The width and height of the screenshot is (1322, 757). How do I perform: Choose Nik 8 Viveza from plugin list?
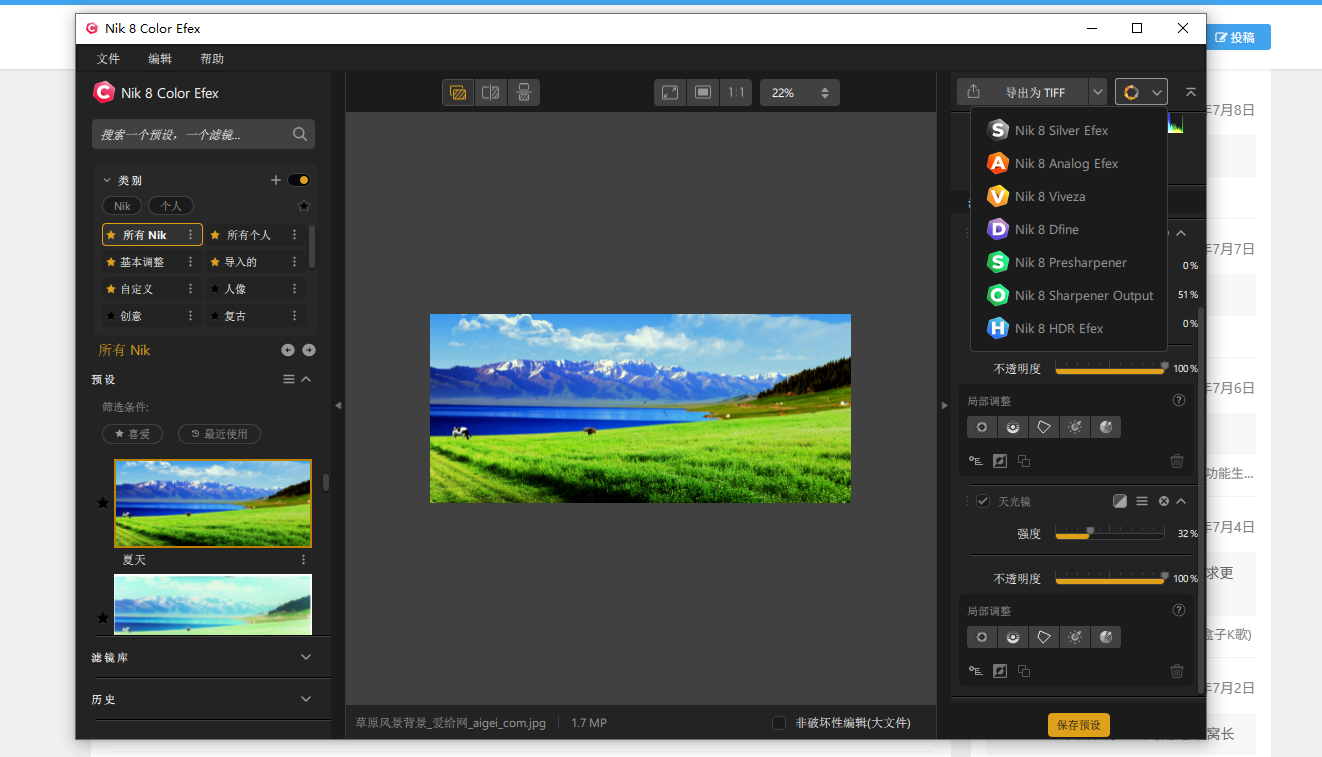click(x=1050, y=196)
